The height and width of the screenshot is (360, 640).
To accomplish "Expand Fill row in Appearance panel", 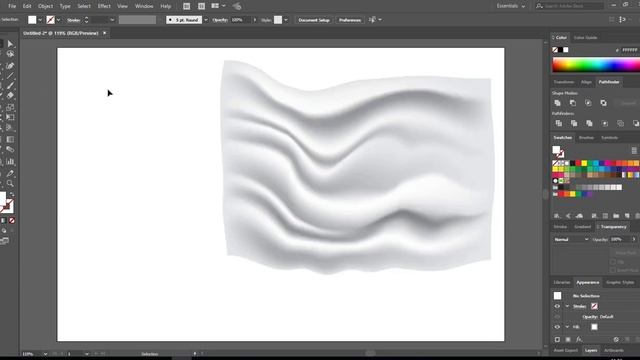I will (567, 327).
